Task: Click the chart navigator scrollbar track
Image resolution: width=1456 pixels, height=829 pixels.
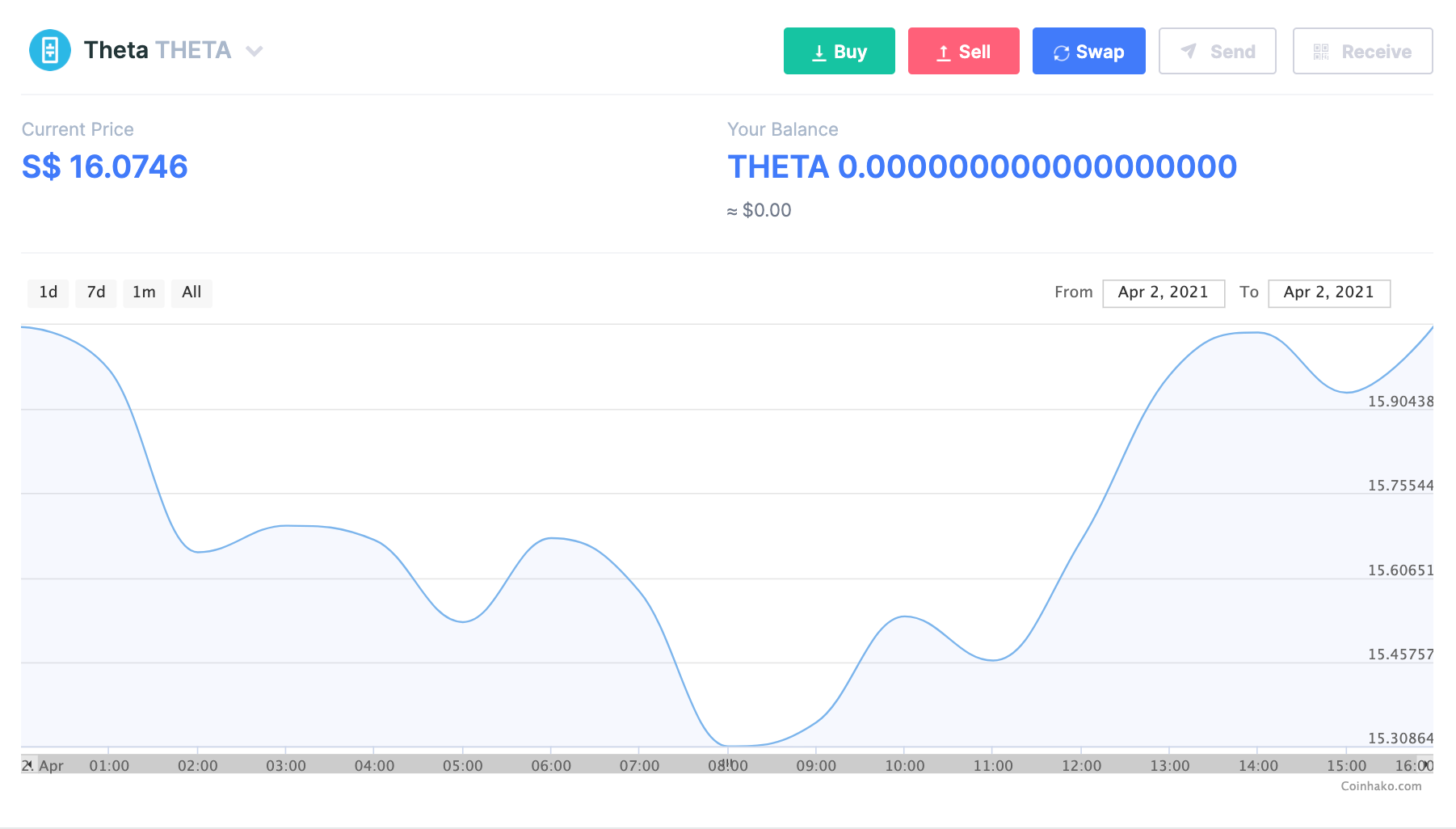Action: tap(727, 764)
